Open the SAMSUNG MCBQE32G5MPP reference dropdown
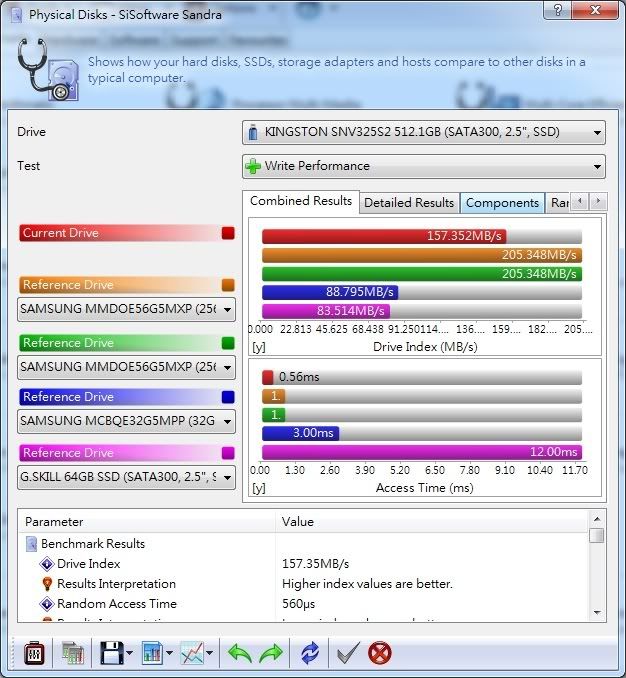Image resolution: width=626 pixels, height=678 pixels. tap(126, 421)
